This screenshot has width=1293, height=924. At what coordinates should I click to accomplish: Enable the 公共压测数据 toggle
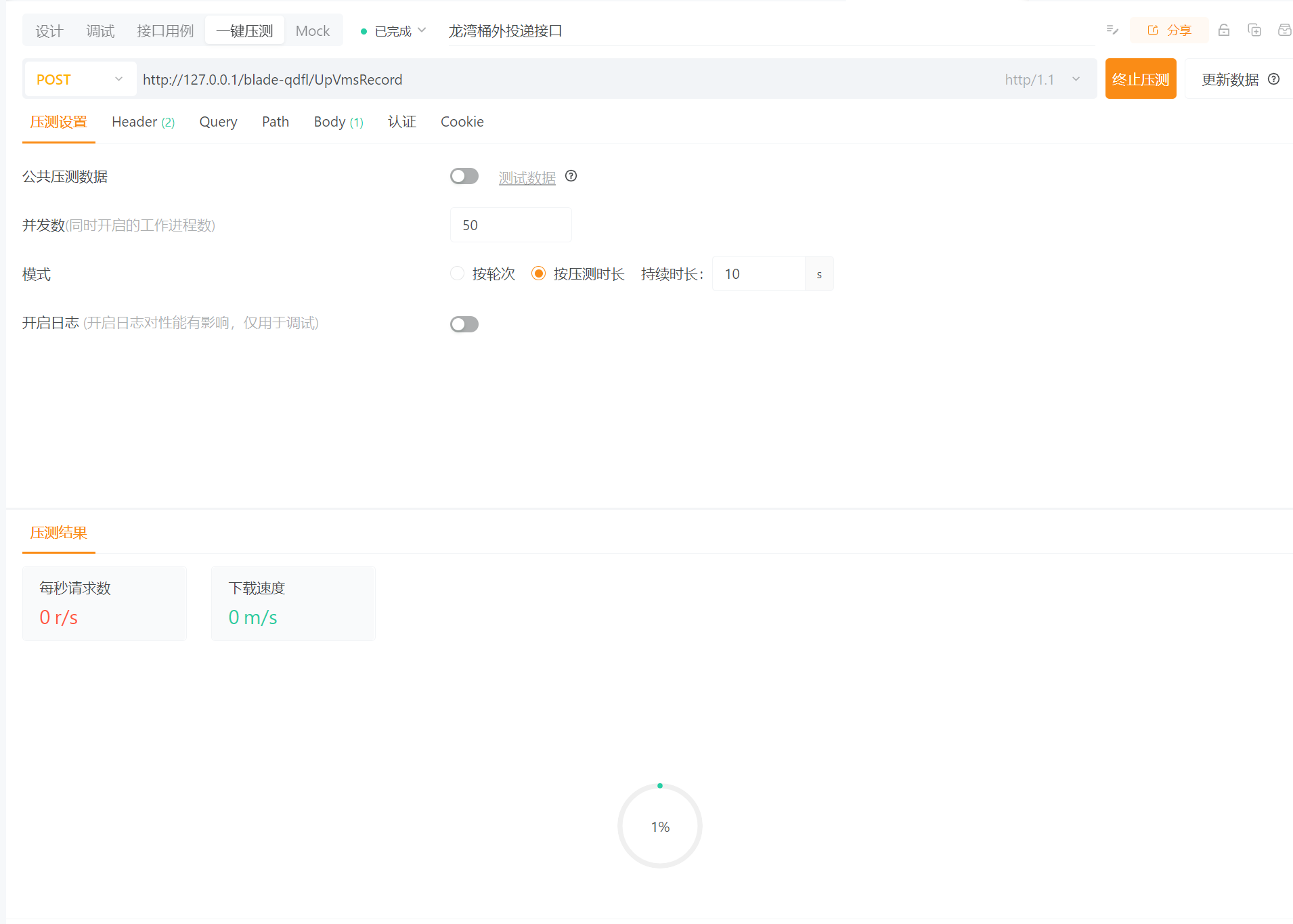click(x=464, y=175)
